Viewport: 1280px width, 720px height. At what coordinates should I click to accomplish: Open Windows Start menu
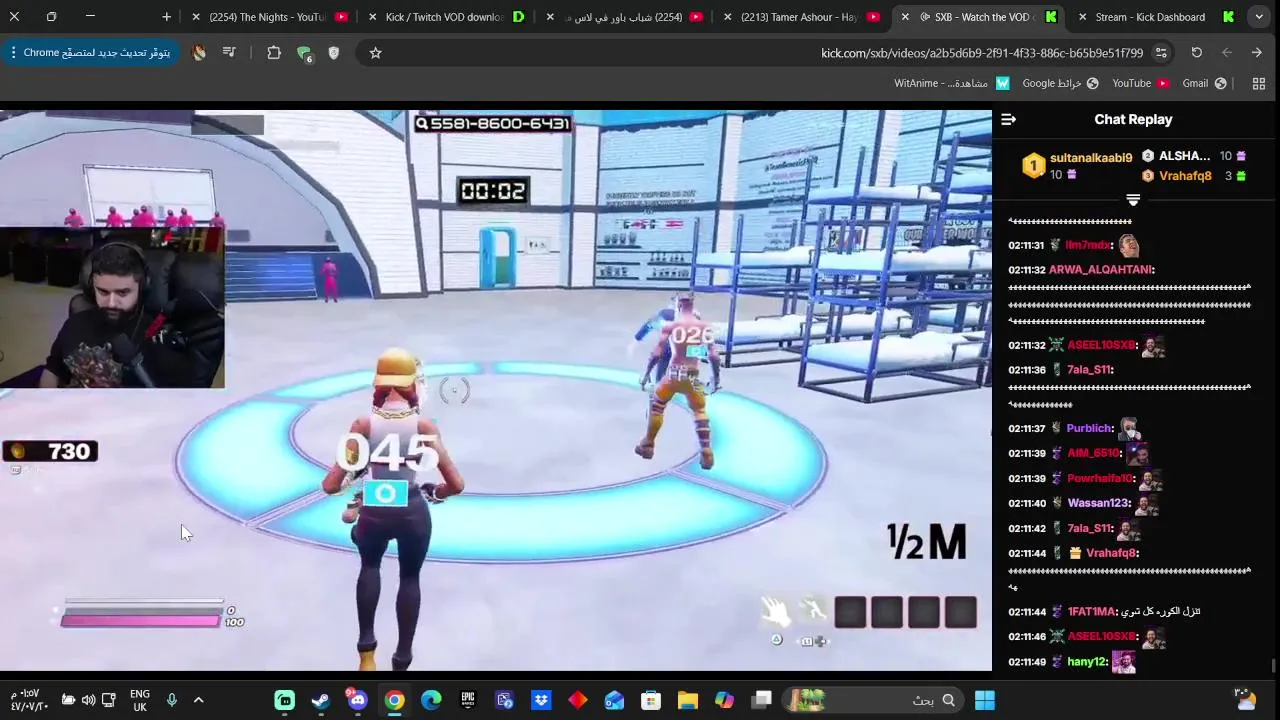tap(985, 700)
